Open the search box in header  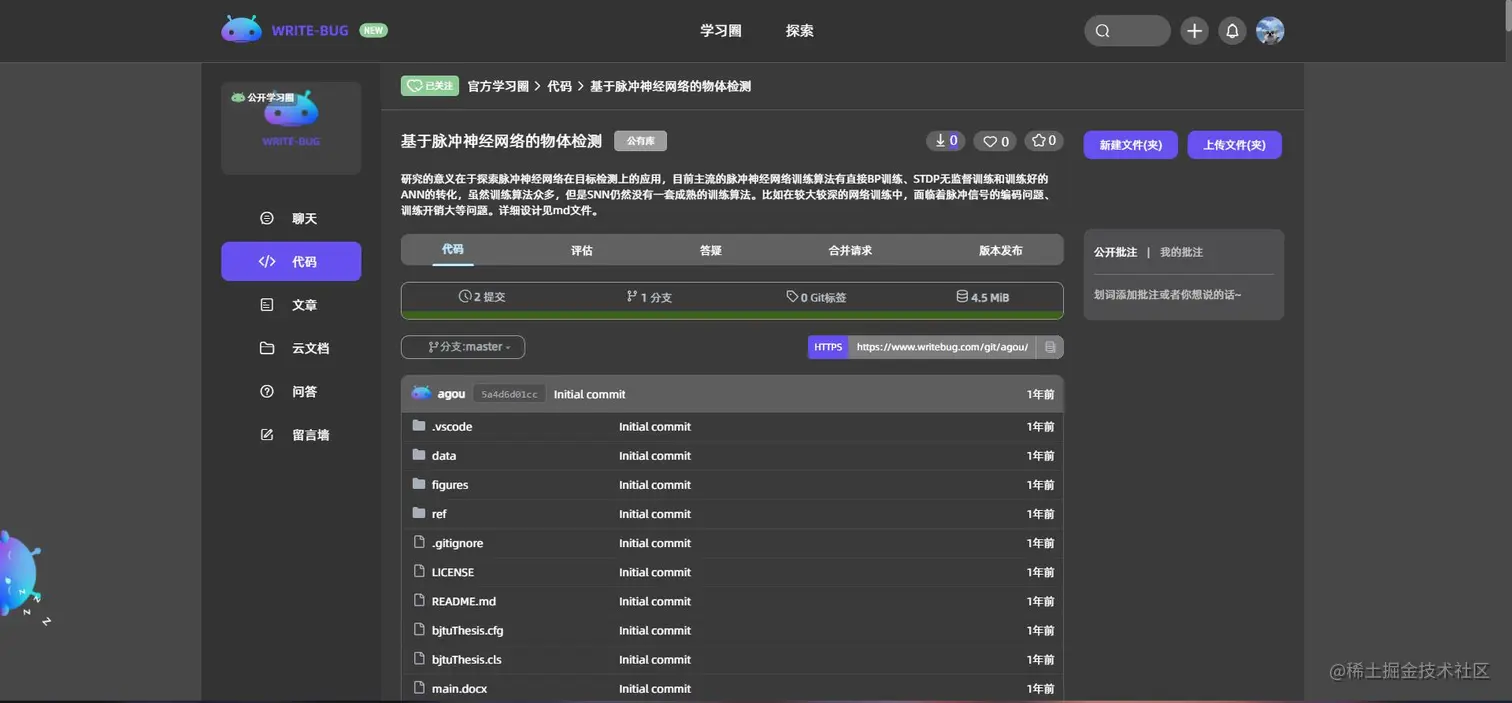pyautogui.click(x=1127, y=31)
